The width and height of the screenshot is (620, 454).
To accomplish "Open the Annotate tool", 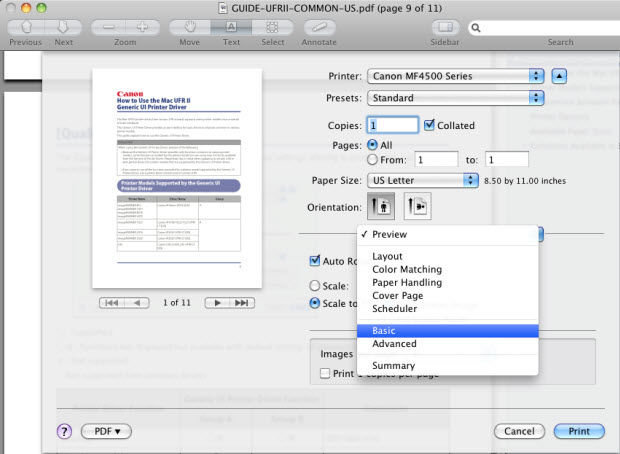I will 319,27.
